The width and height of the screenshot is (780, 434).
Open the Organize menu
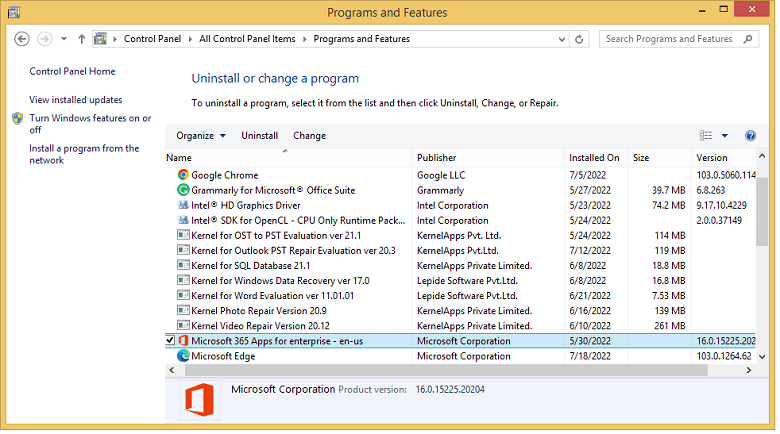coord(200,136)
